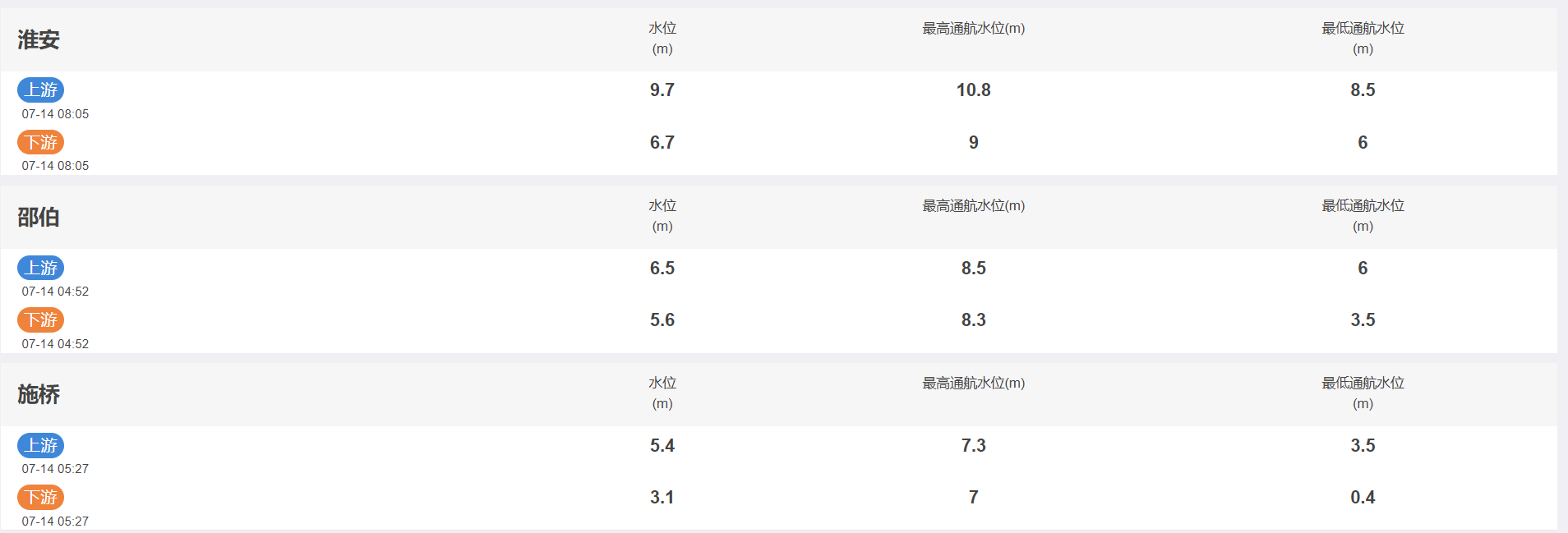Viewport: 1568px width, 533px height.
Task: Open the 邵伯 station heading
Action: [x=39, y=217]
